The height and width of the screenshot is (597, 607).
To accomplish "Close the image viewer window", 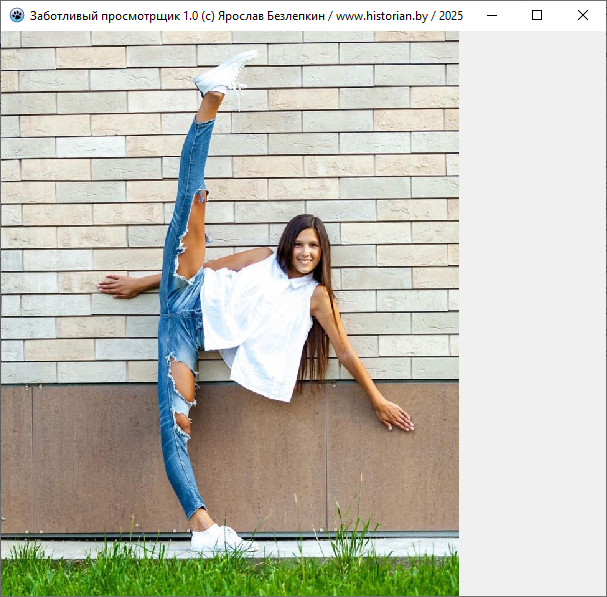I will pos(583,15).
